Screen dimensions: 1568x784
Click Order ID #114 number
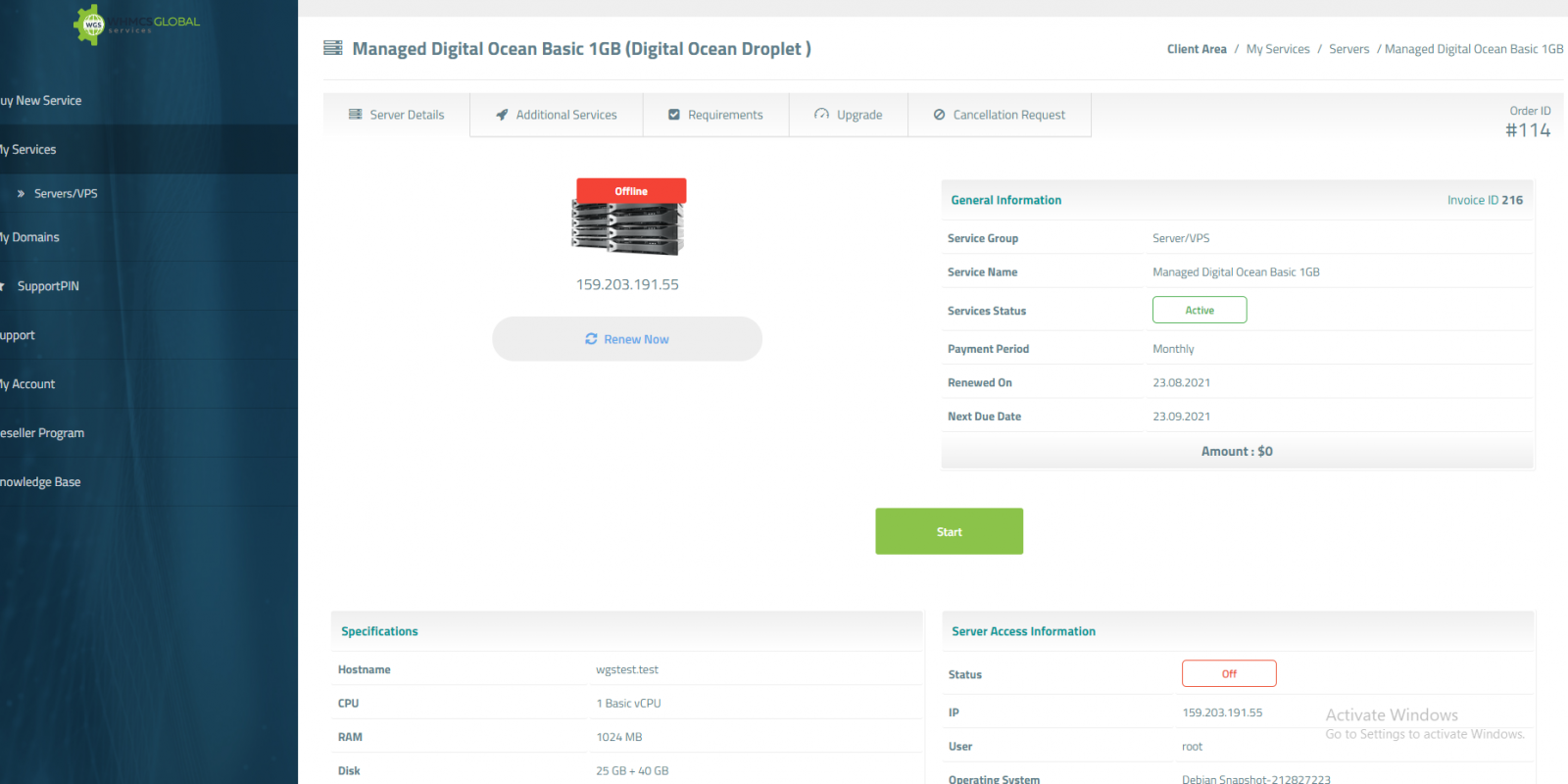click(x=1528, y=130)
